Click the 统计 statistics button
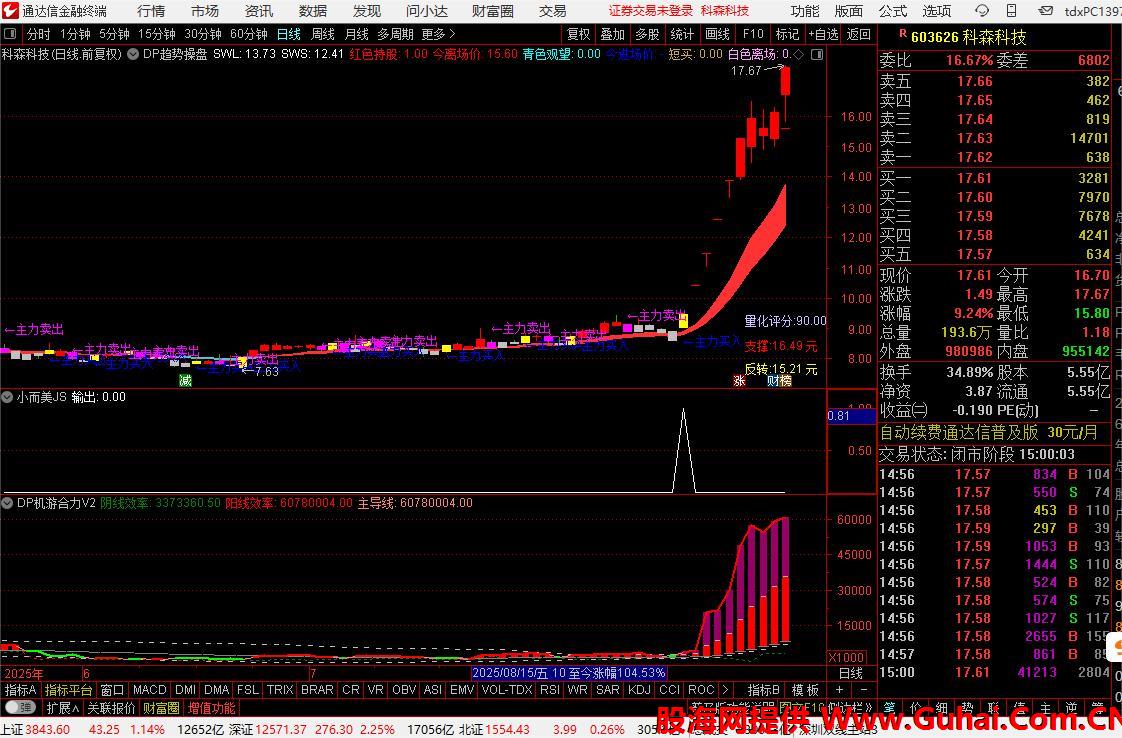This screenshot has width=1122, height=738. (682, 34)
